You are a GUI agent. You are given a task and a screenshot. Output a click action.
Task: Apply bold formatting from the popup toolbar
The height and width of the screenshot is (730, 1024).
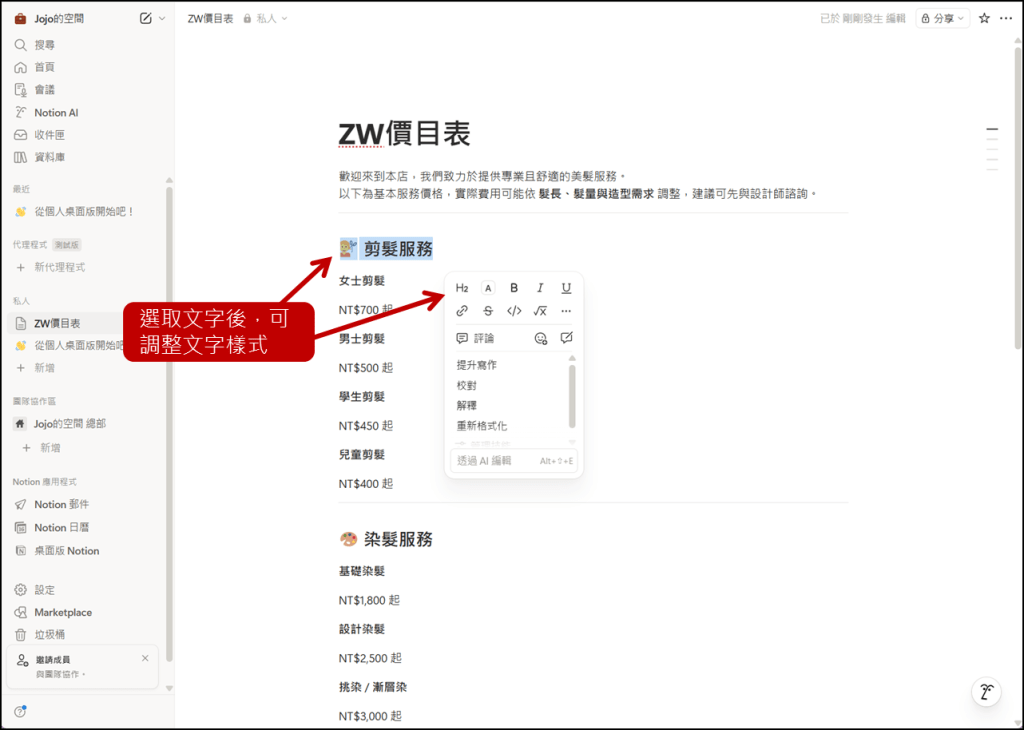point(514,288)
